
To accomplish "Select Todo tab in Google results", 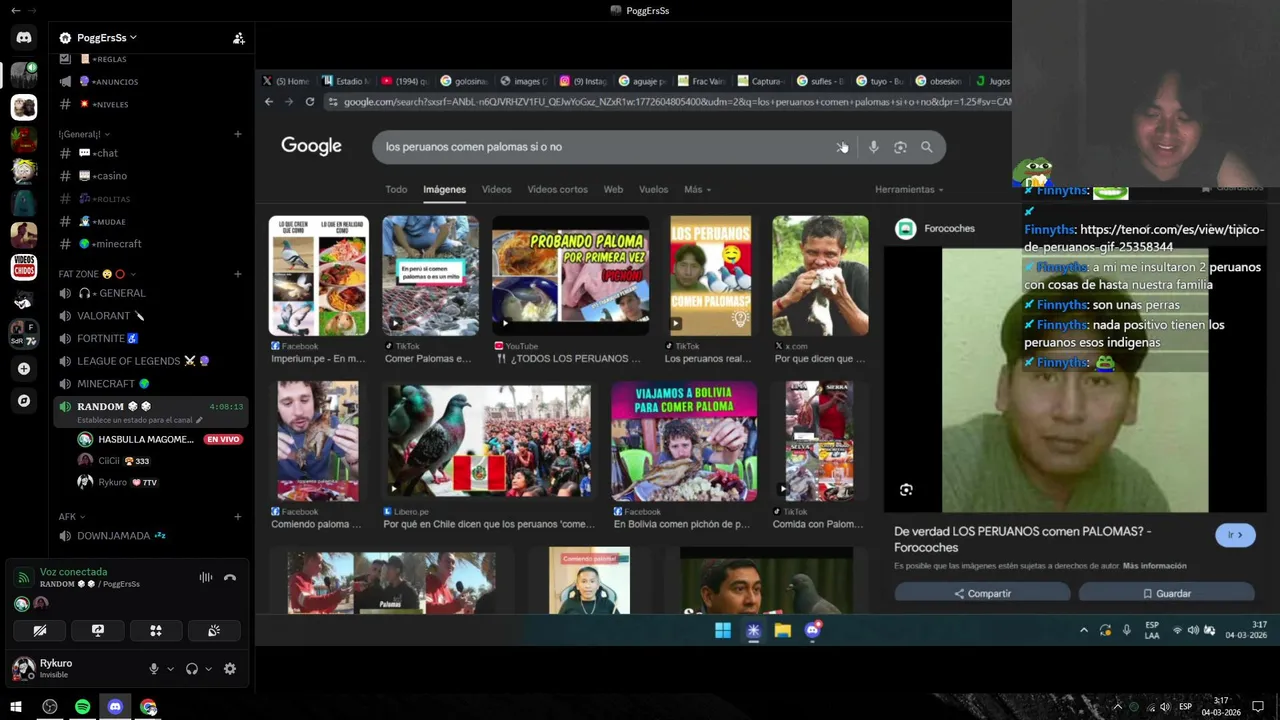I will pyautogui.click(x=396, y=189).
